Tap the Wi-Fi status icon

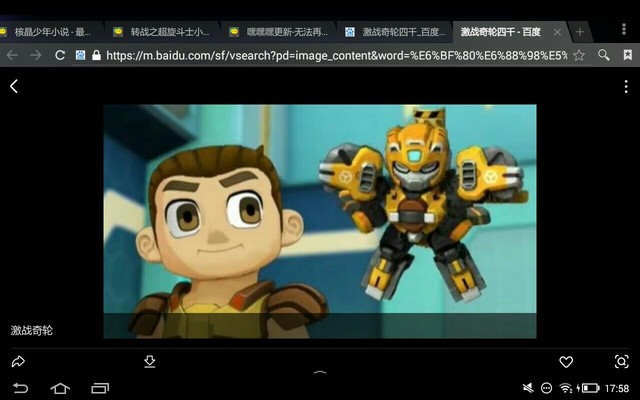[565, 388]
